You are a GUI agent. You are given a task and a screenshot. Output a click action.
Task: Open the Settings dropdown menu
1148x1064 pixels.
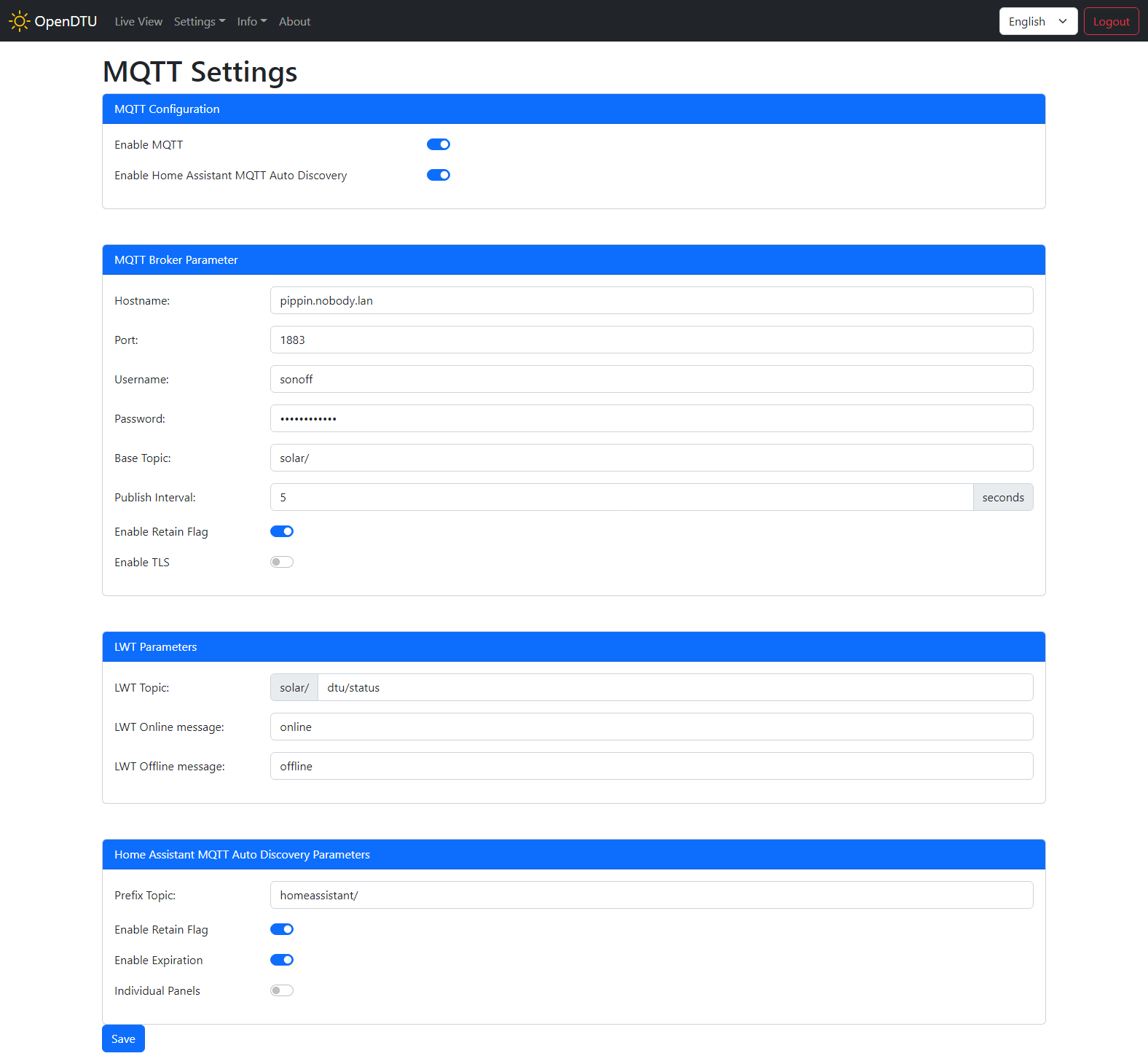[x=199, y=21]
